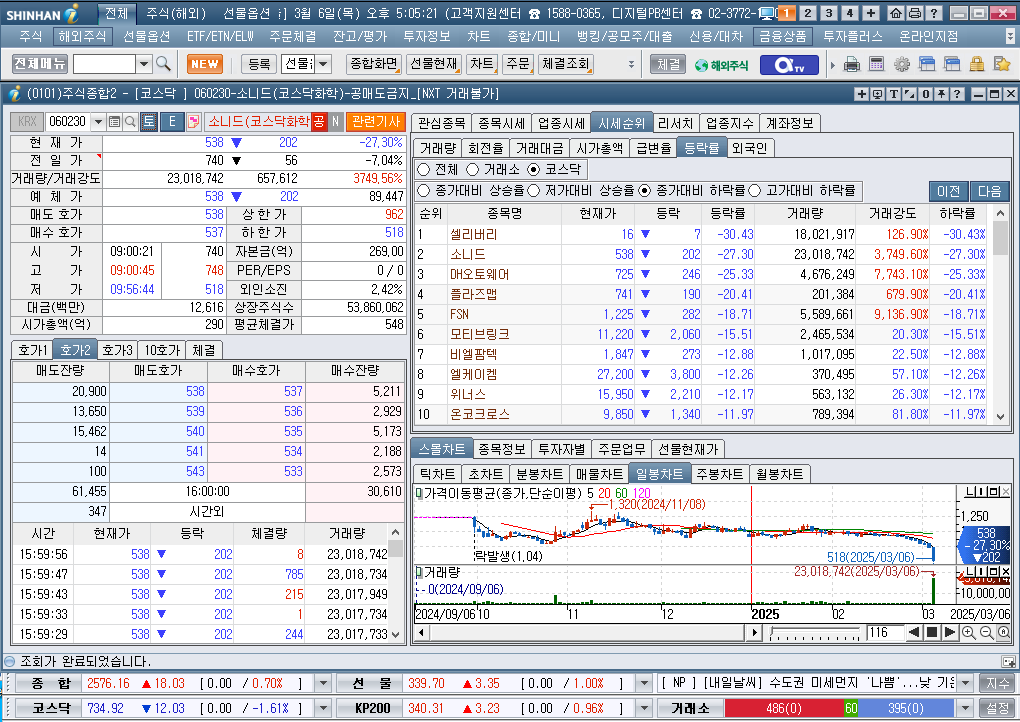The height and width of the screenshot is (722, 1020).
Task: Open dropdown beside the KP200 ticker
Action: click(644, 708)
